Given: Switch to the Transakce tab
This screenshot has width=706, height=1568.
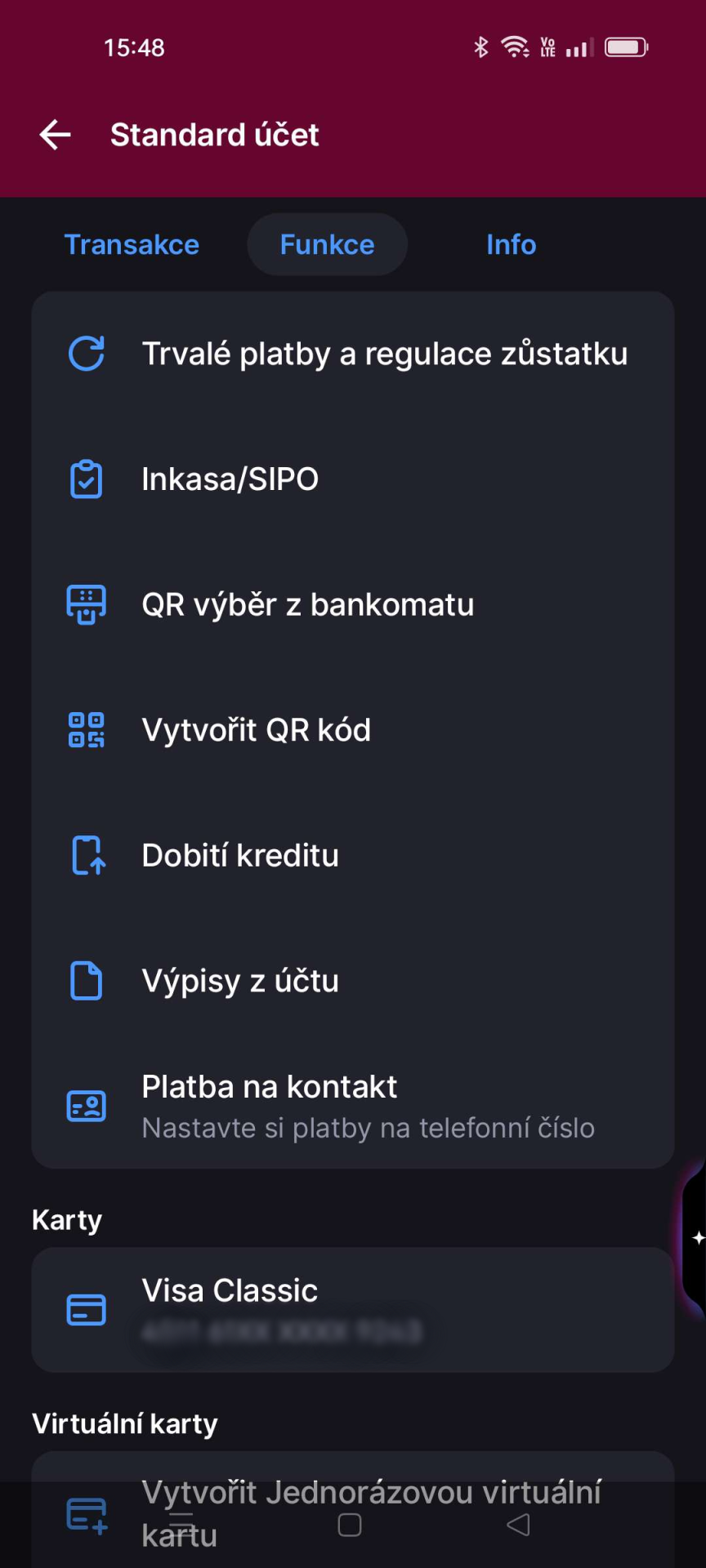Looking at the screenshot, I should 132,243.
